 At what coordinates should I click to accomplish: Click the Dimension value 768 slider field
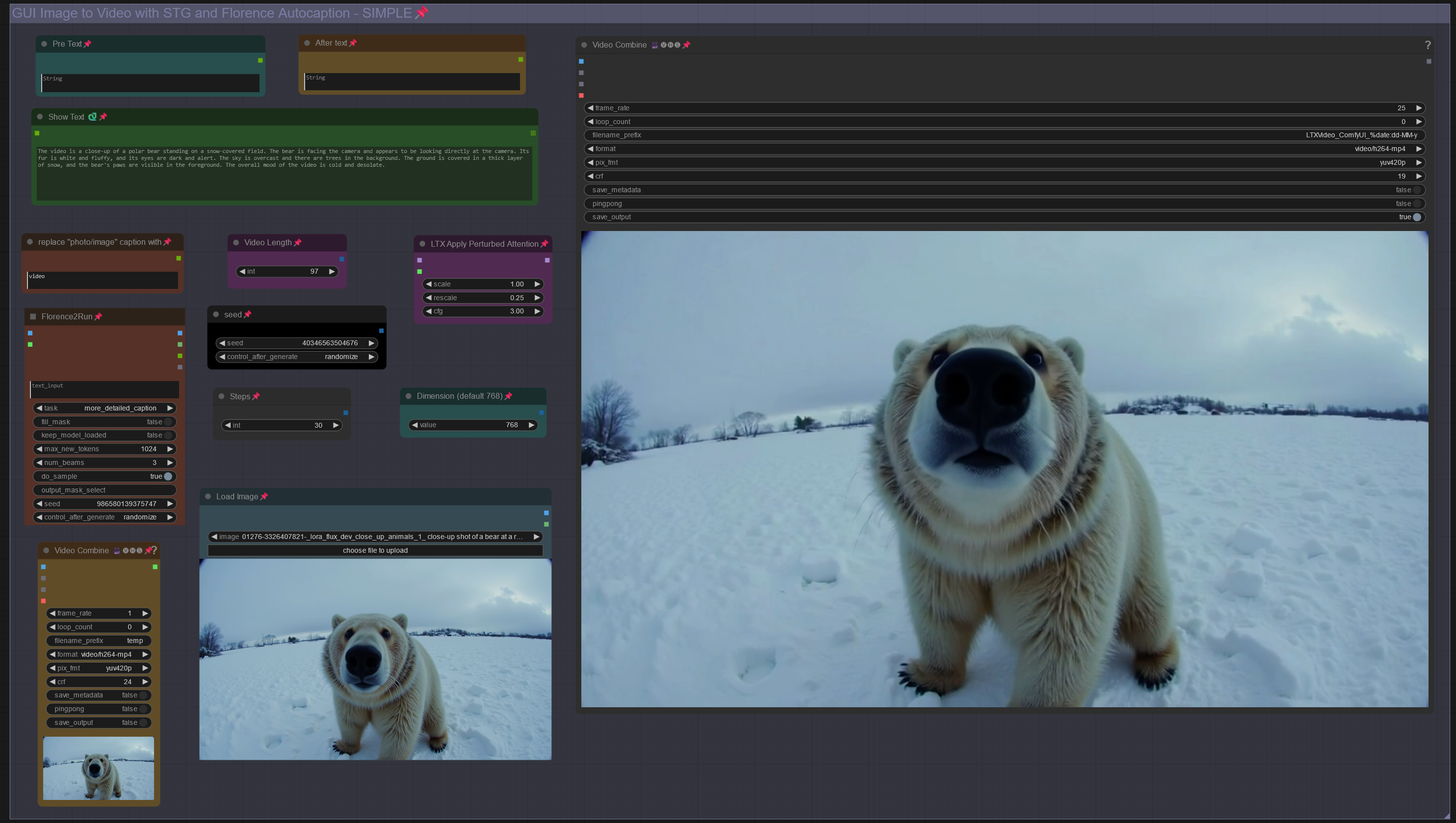point(472,425)
